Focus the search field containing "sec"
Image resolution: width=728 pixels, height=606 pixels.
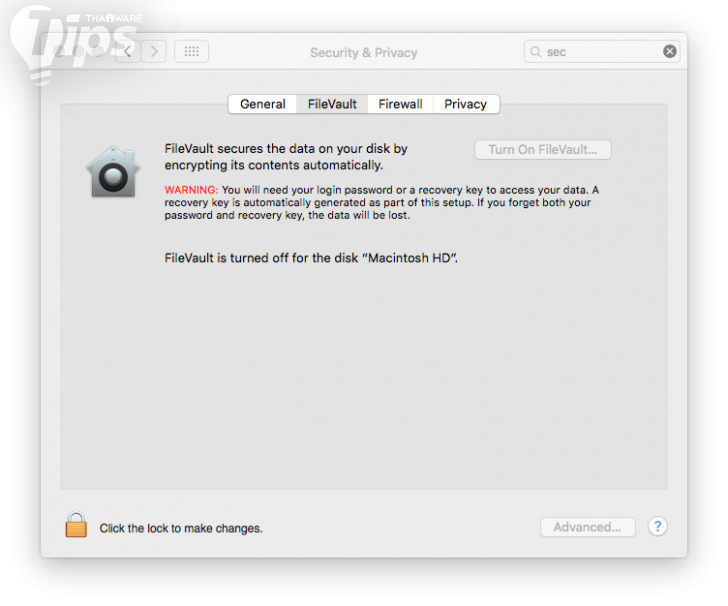[602, 52]
